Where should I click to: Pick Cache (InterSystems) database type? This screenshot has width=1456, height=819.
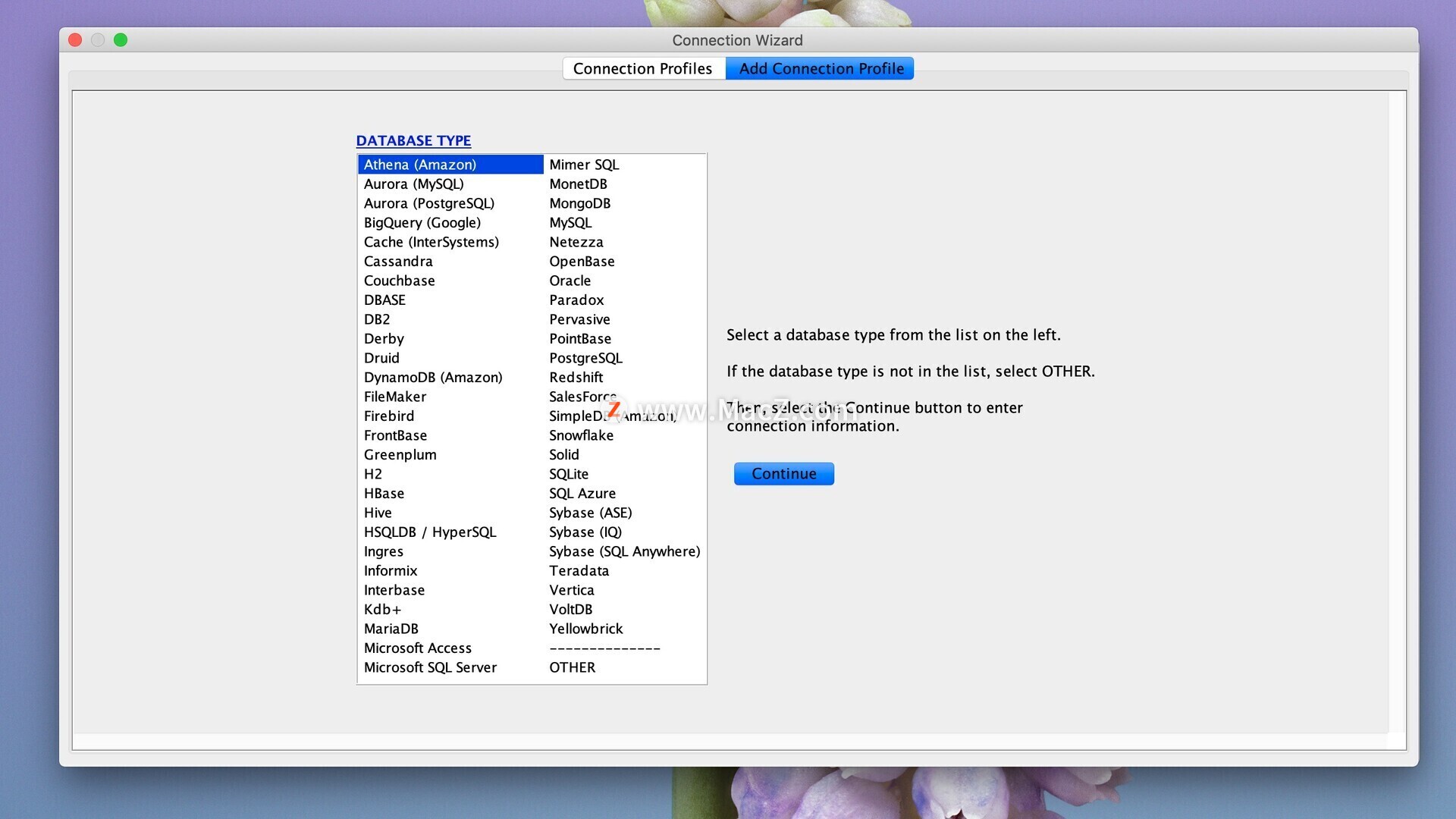[x=450, y=242]
